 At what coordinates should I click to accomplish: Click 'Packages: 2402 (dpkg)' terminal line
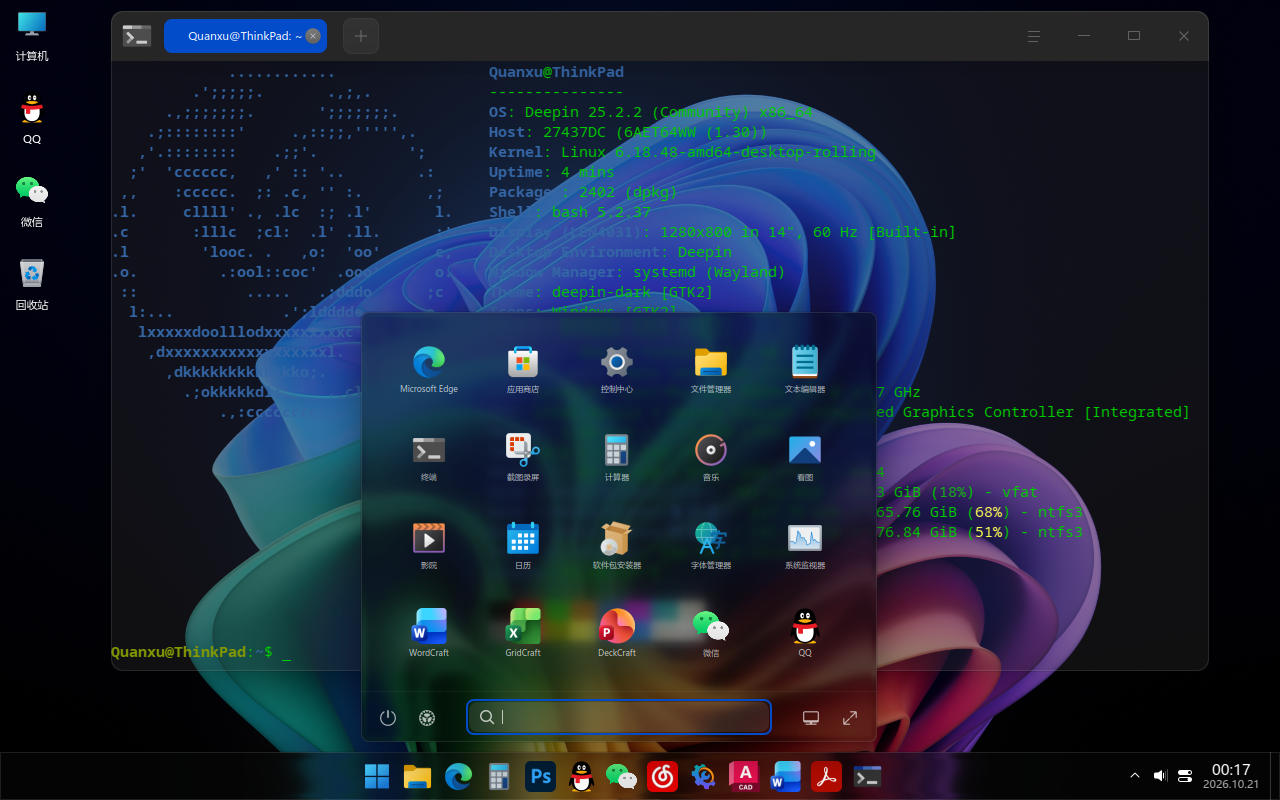[583, 192]
